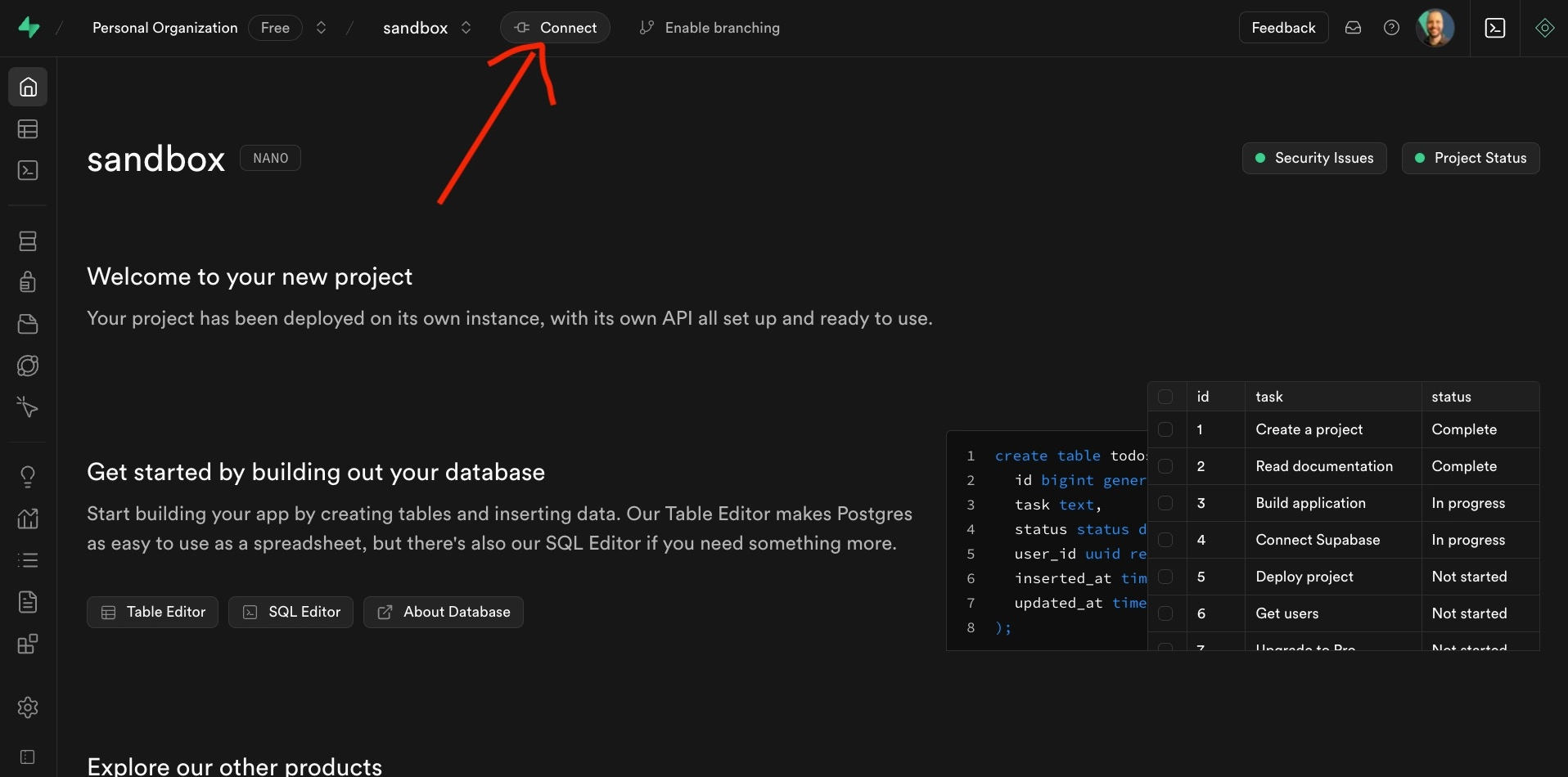Open the Free plan organization switcher

275,27
